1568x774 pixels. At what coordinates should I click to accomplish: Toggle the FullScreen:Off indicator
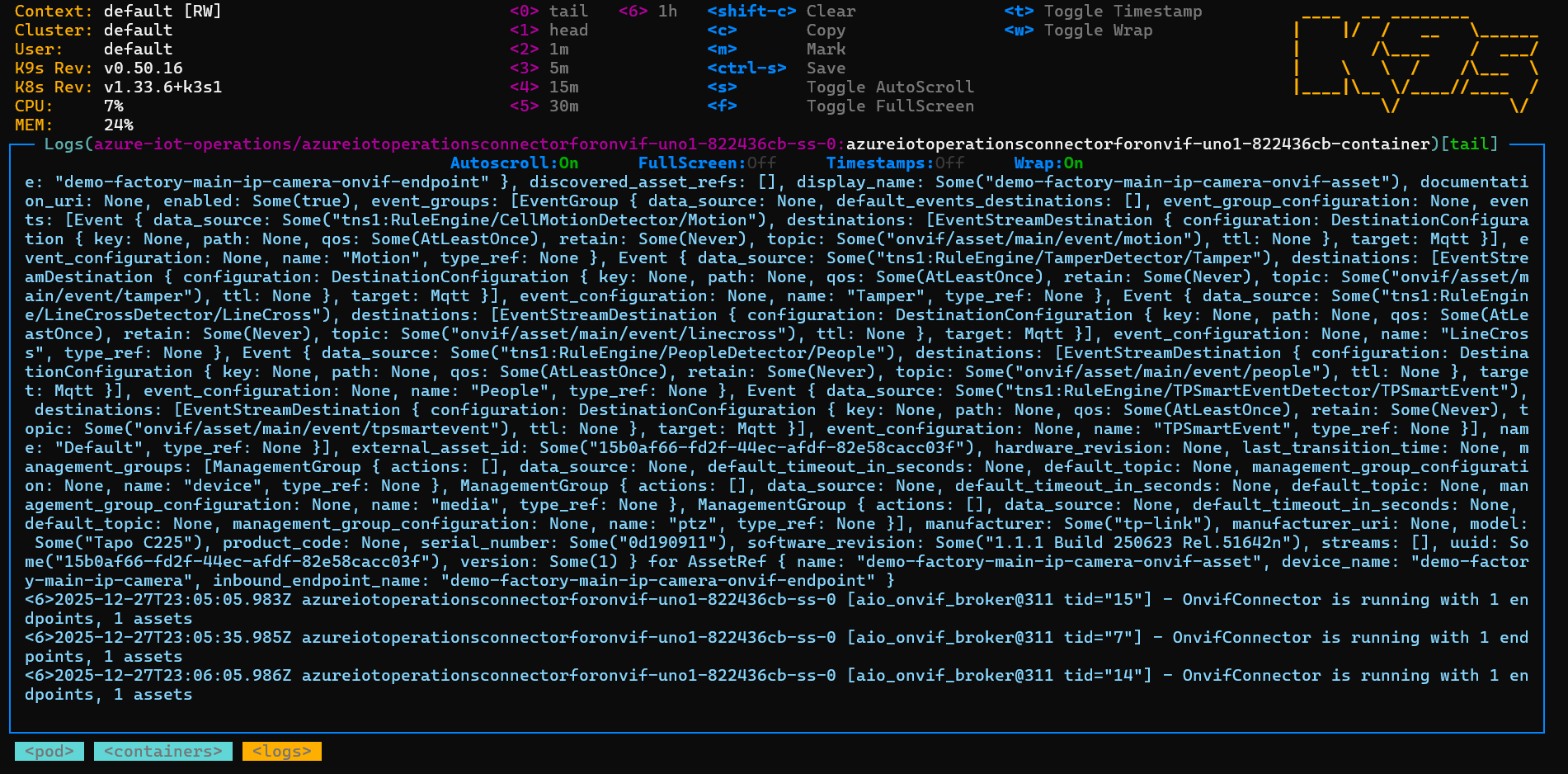tap(706, 163)
